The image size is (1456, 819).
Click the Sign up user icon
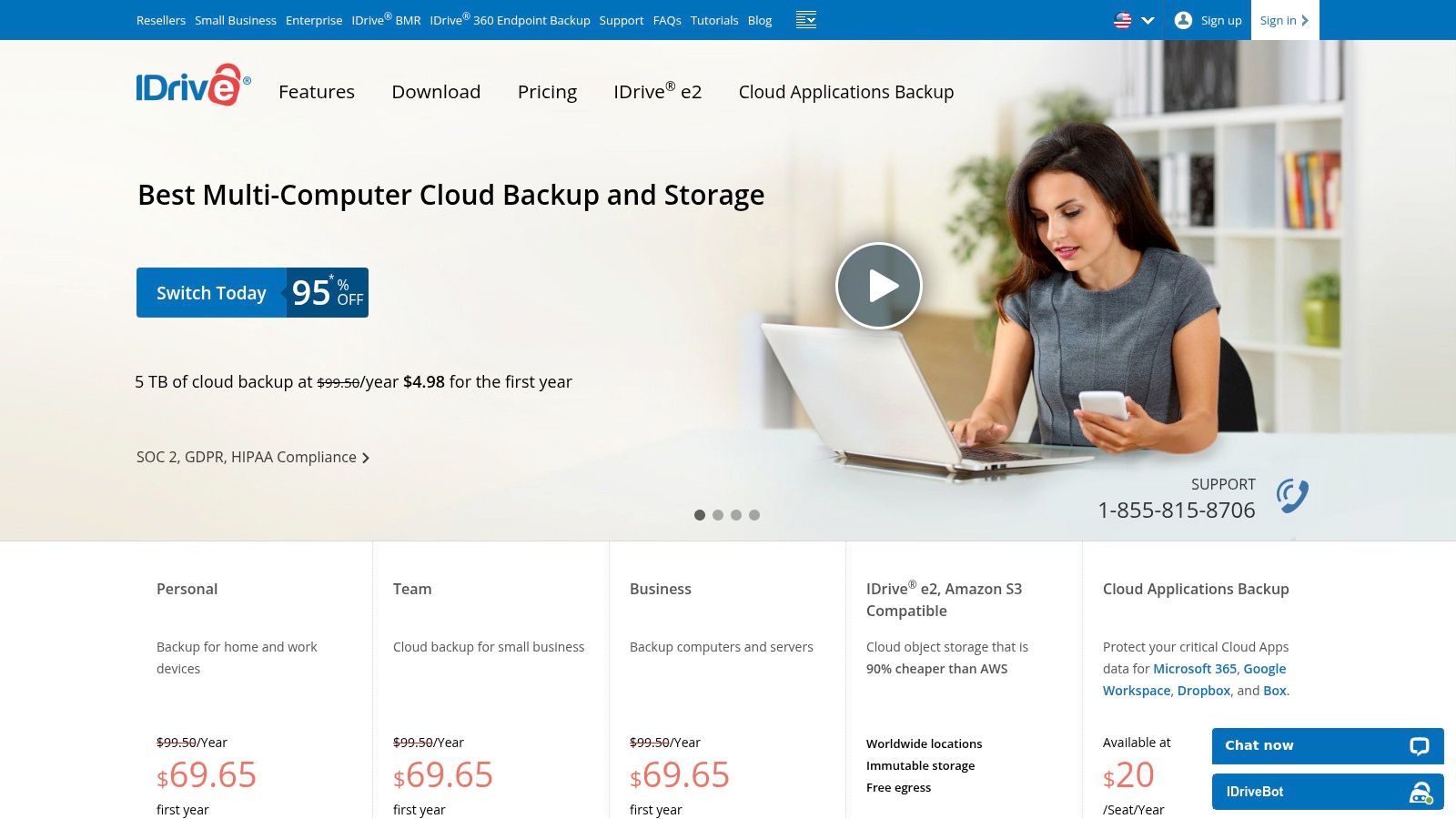(1183, 20)
